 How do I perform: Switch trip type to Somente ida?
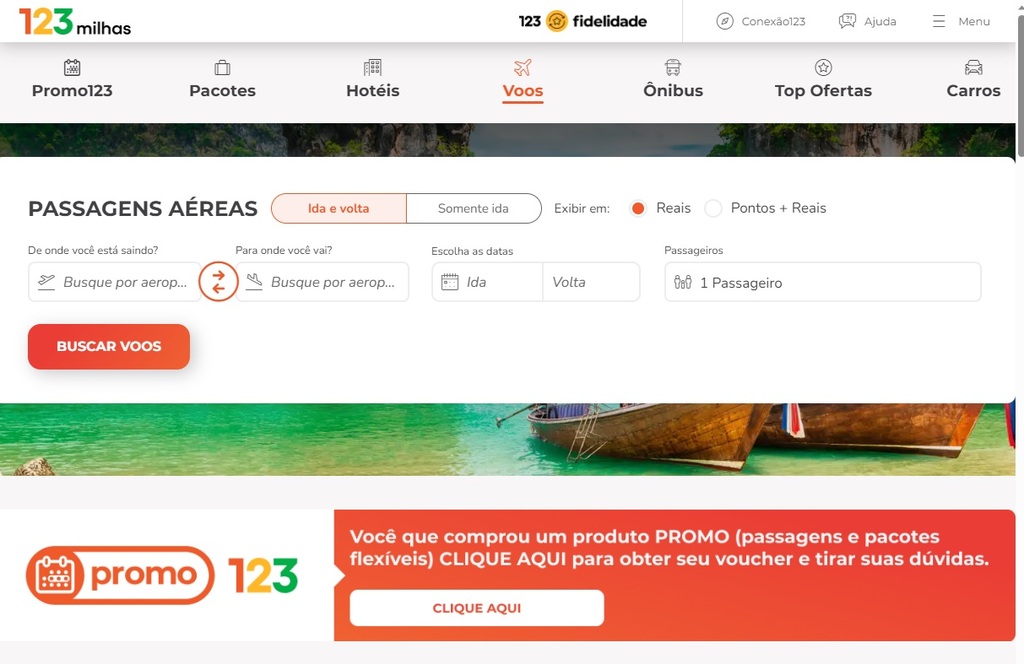(x=473, y=208)
